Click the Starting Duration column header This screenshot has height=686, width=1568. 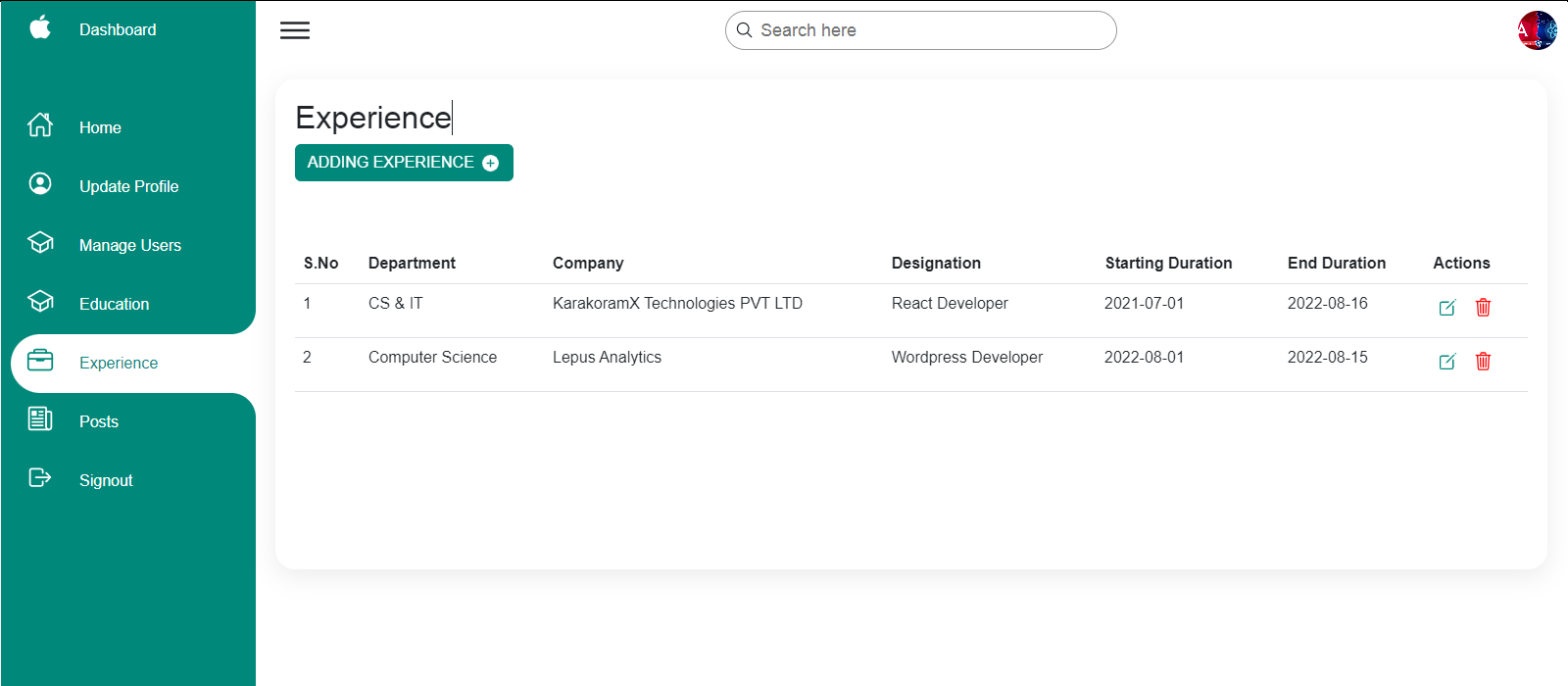pyautogui.click(x=1168, y=263)
